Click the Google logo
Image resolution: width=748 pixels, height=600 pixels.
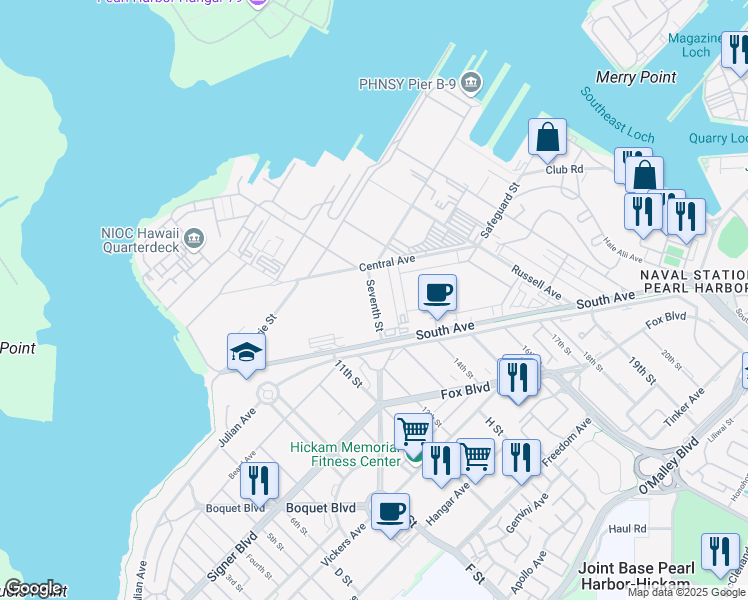[32, 588]
